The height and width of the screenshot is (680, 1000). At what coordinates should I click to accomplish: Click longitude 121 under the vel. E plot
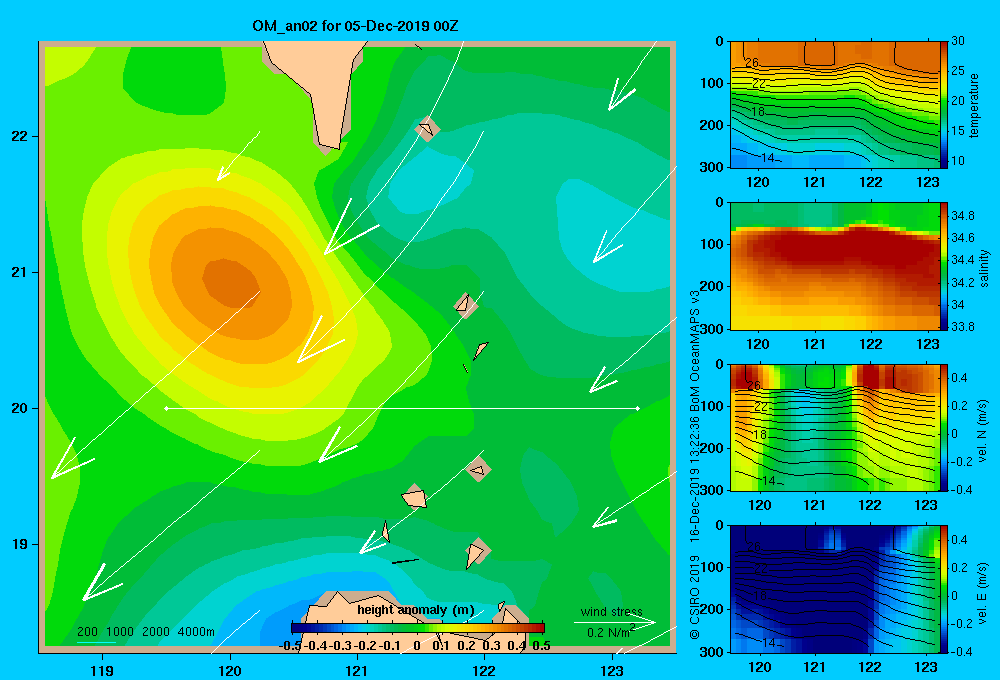click(814, 667)
